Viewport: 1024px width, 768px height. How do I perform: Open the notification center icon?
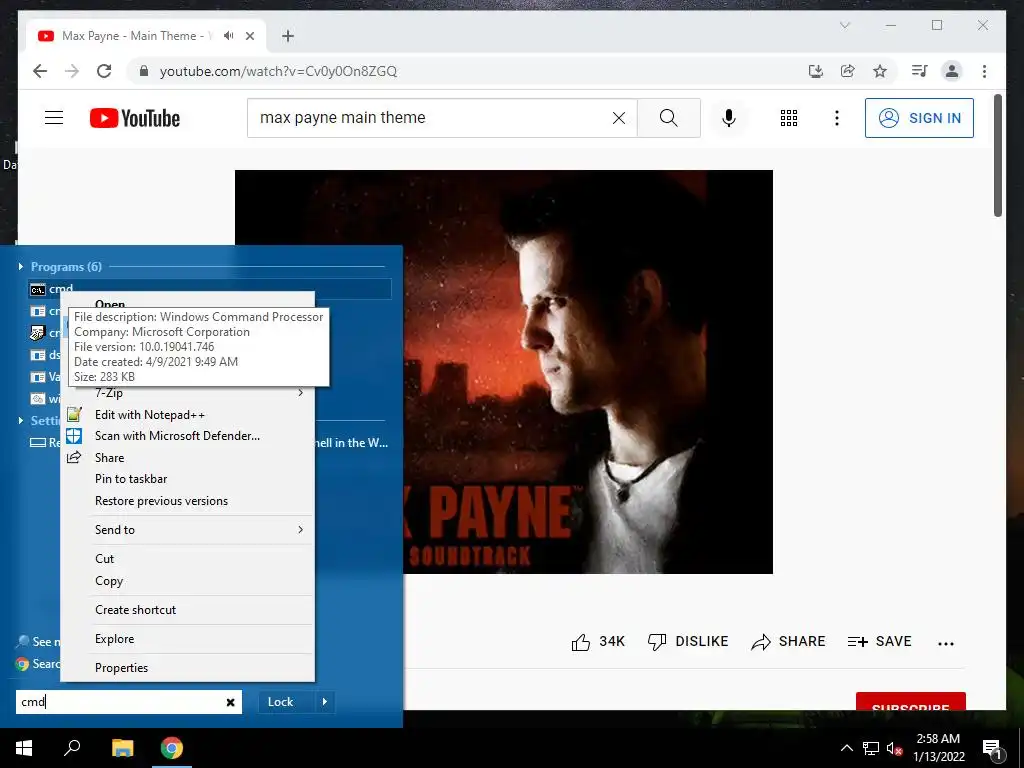[x=992, y=748]
